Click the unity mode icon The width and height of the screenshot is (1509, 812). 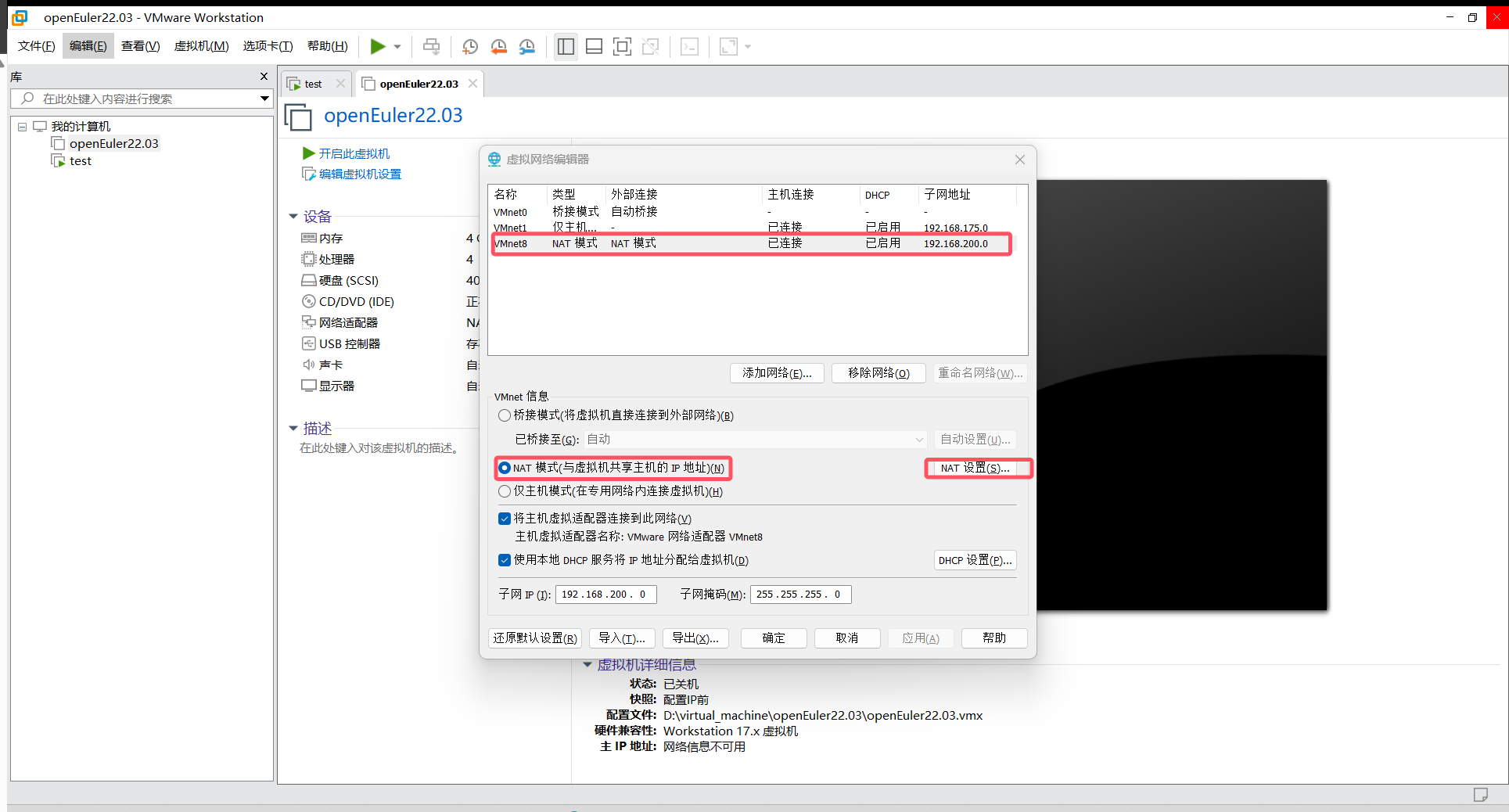[x=650, y=46]
